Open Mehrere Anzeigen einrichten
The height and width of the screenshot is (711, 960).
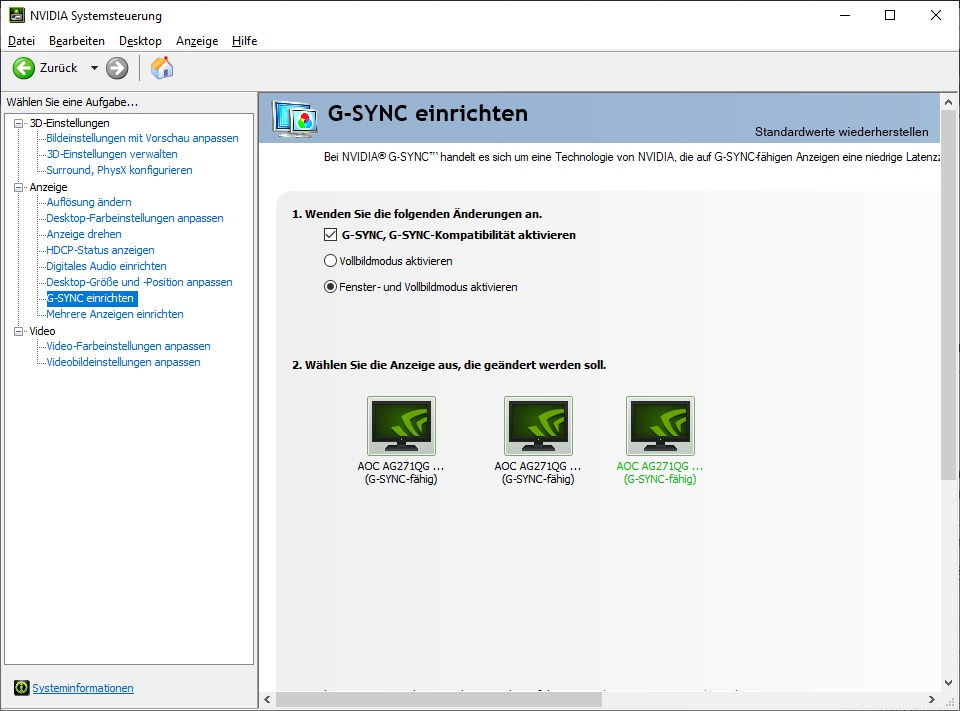click(115, 314)
